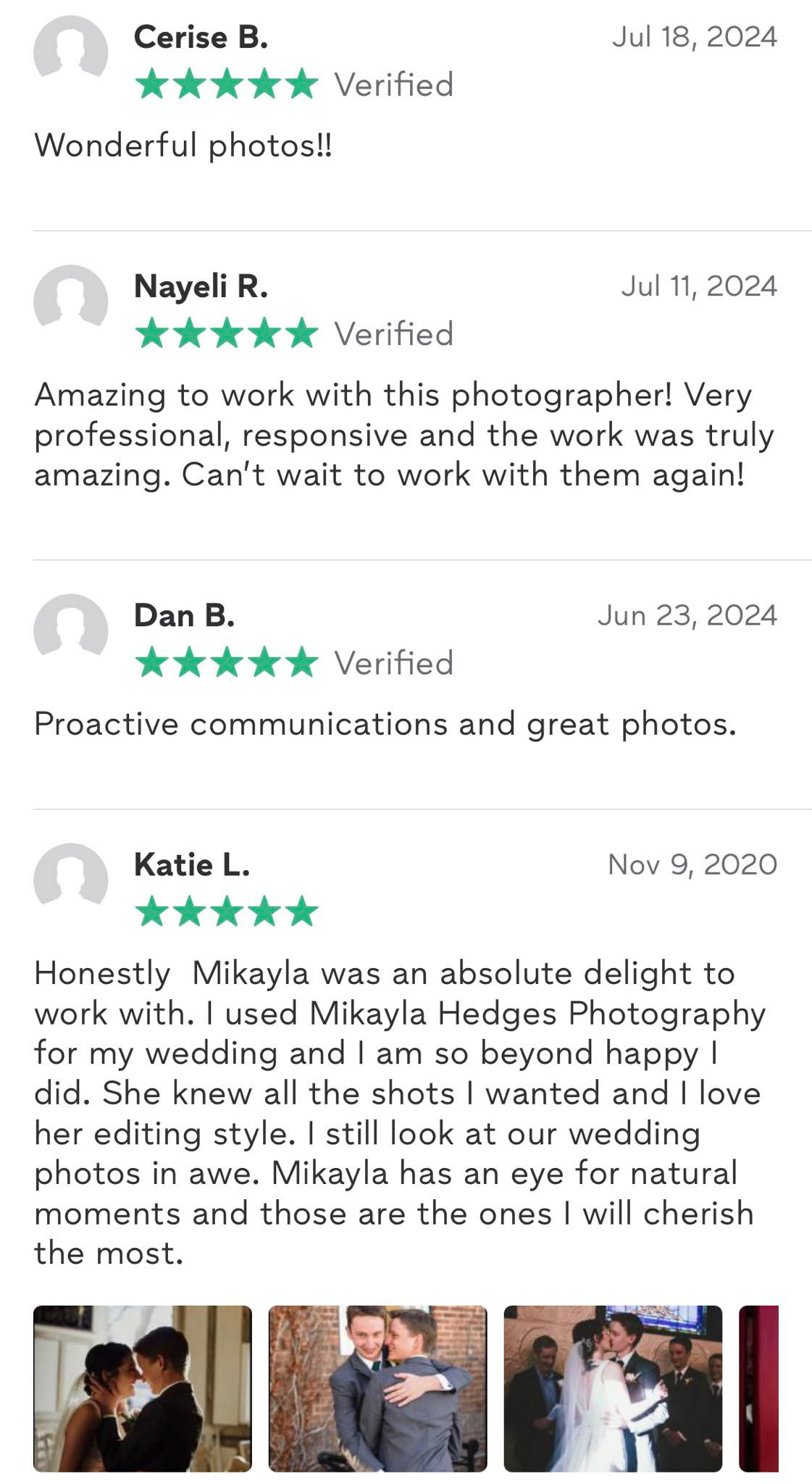Image resolution: width=812 pixels, height=1484 pixels.
Task: Click the Nov 9, 2020 review date
Action: coord(692,864)
